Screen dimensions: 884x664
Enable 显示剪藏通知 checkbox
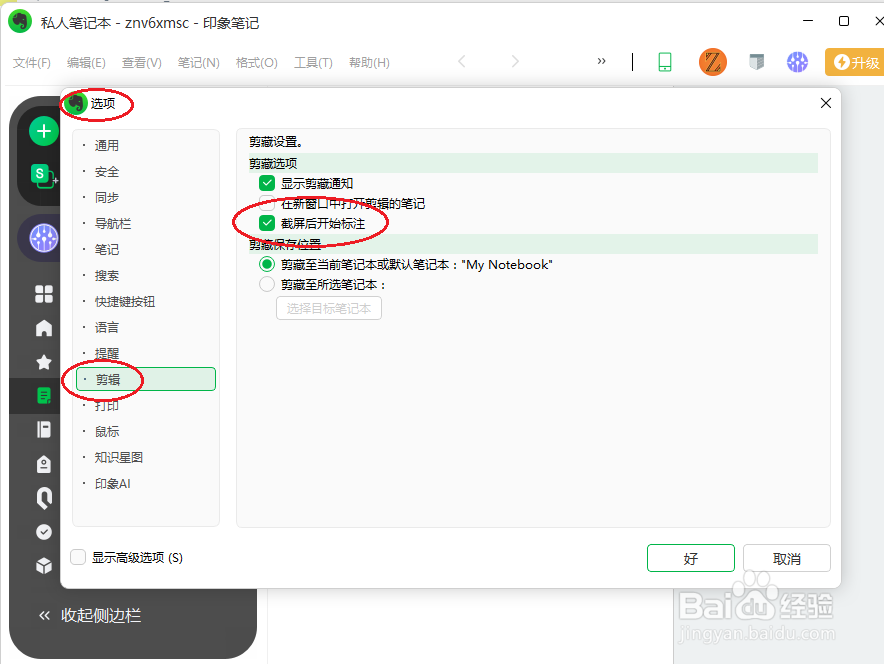267,183
